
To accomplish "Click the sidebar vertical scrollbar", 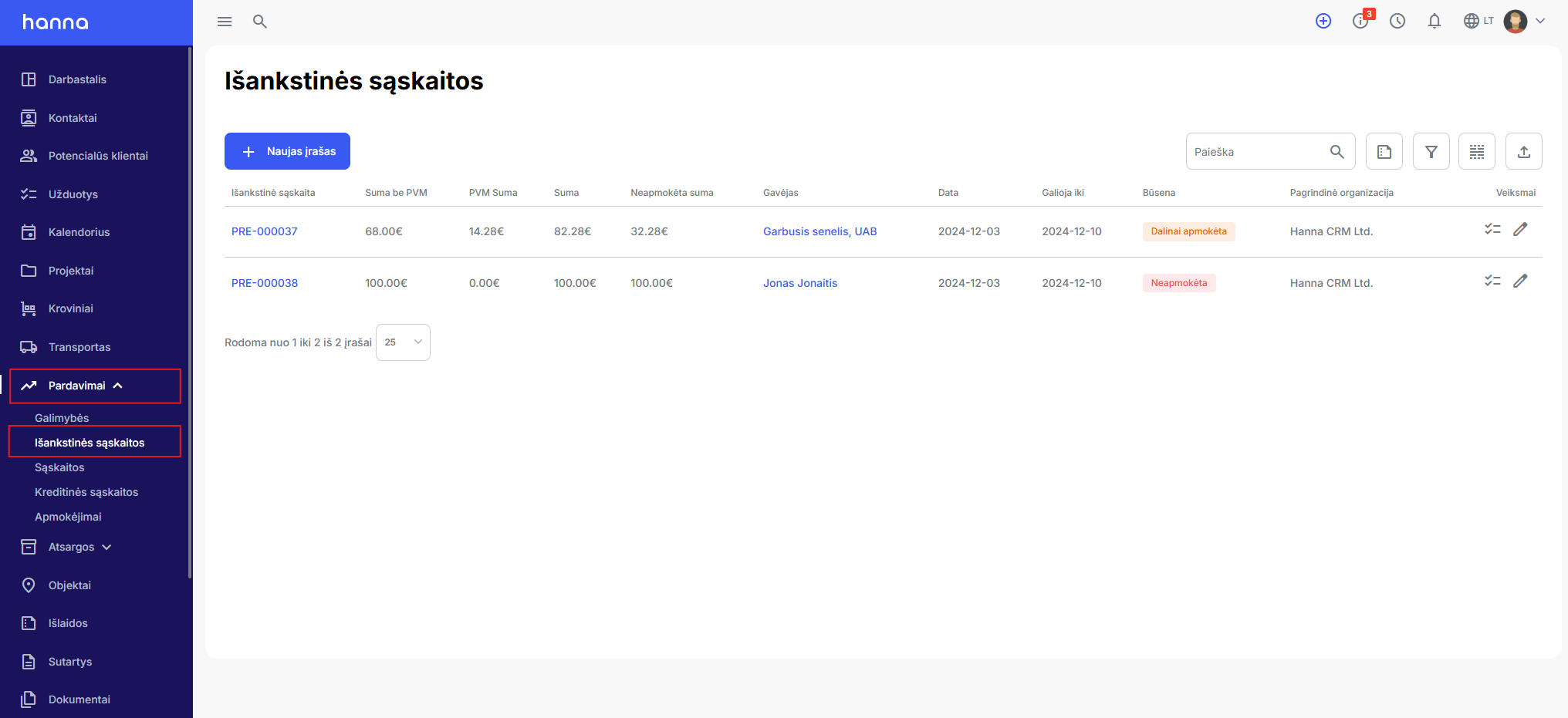I will [190, 312].
